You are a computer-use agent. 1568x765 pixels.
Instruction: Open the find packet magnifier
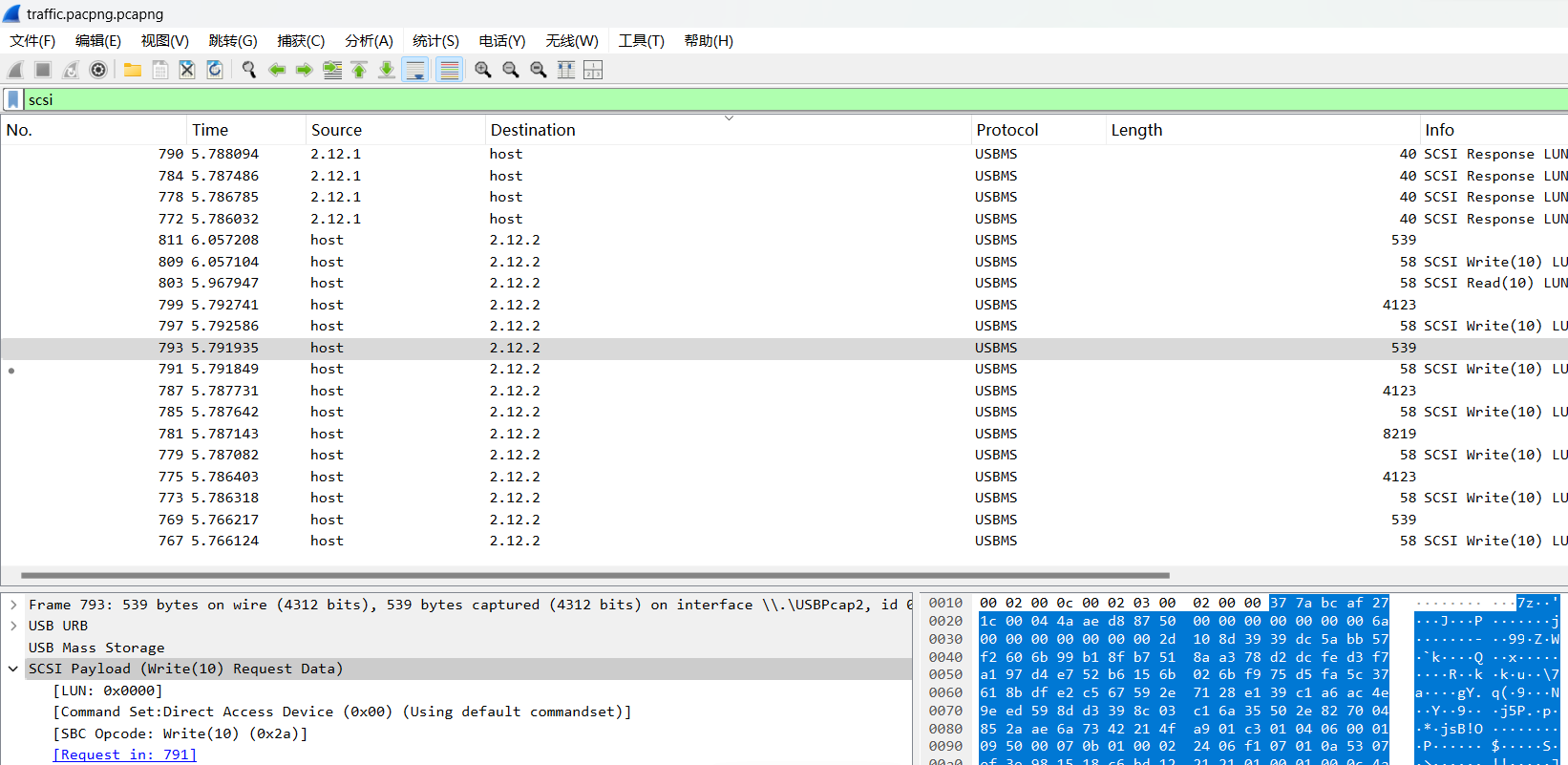pos(249,70)
